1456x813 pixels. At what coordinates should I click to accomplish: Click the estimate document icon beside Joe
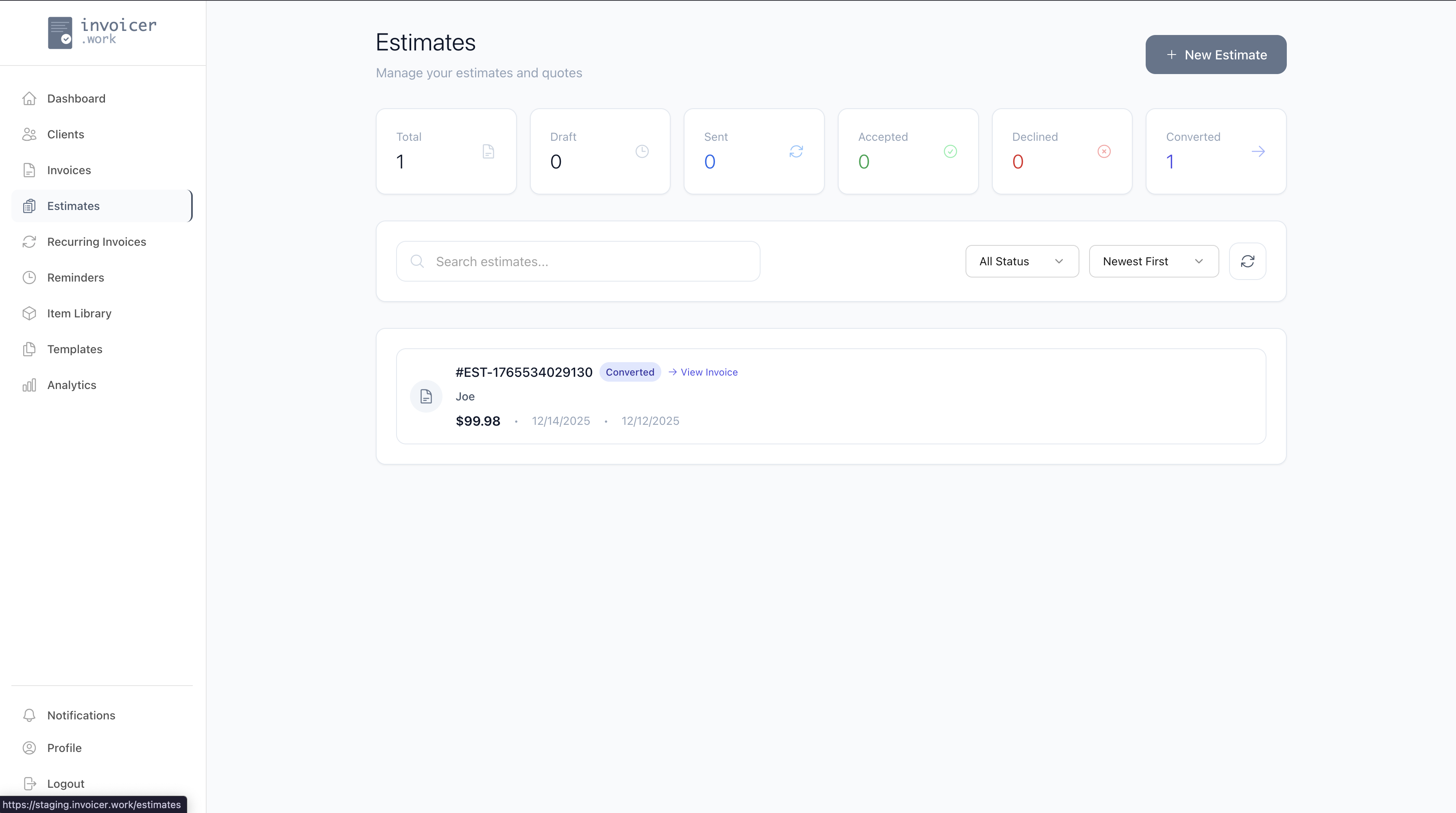pos(425,396)
